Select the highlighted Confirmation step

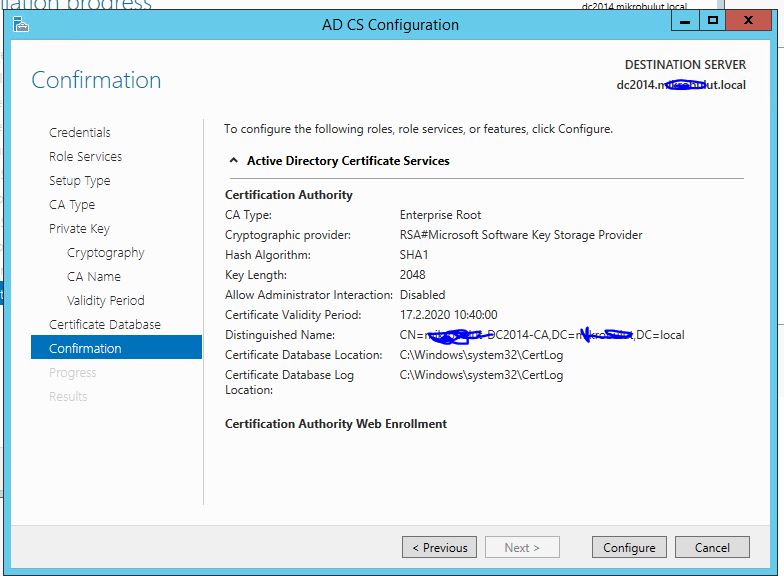click(116, 348)
